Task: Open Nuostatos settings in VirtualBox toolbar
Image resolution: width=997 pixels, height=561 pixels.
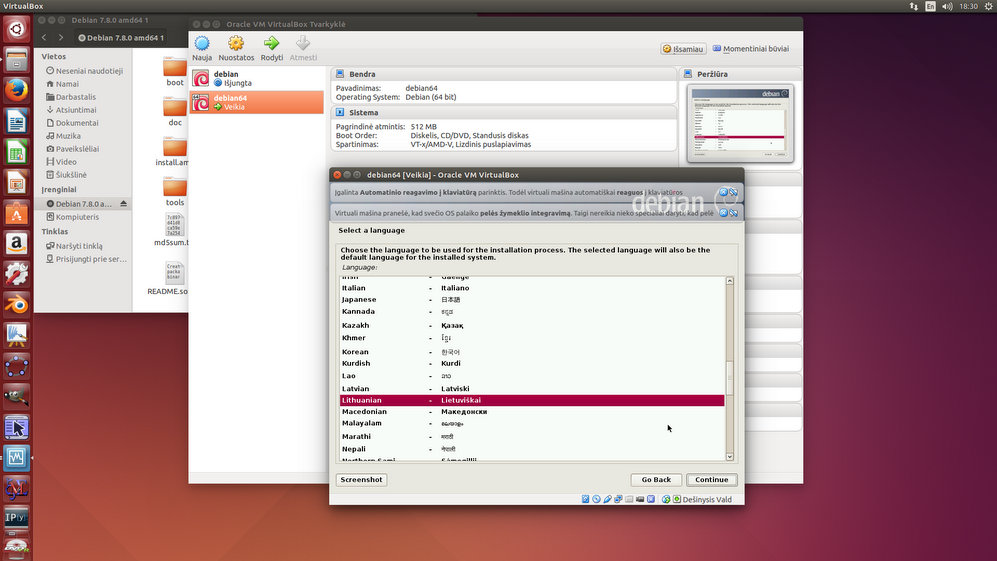Action: click(236, 45)
